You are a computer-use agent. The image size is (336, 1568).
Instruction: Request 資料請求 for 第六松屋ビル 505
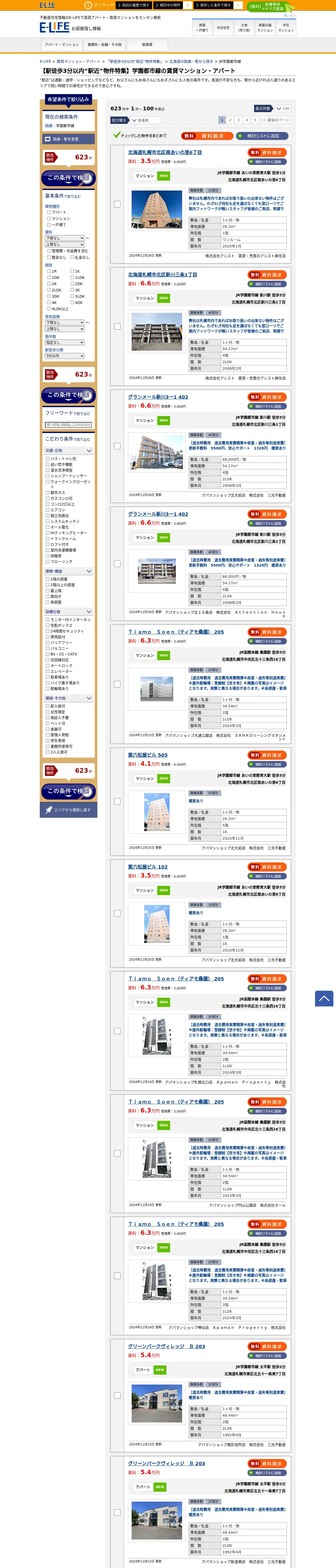[x=267, y=756]
